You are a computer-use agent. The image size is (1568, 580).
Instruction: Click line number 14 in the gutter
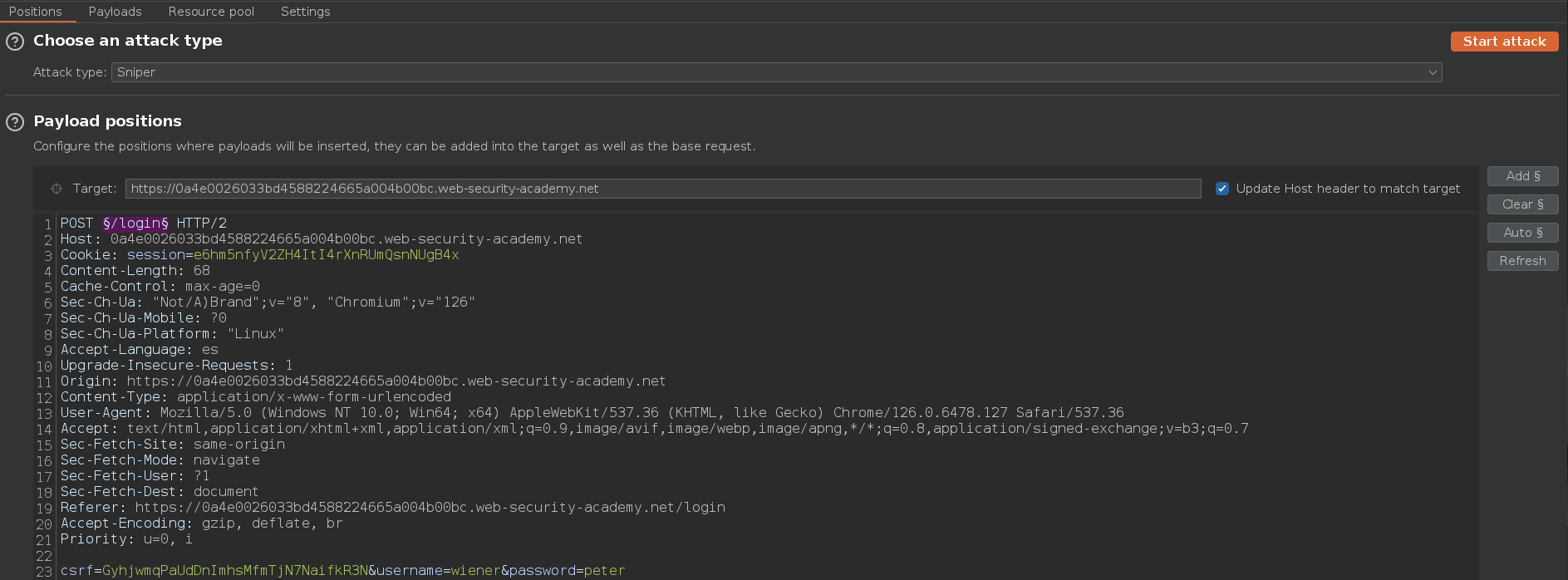[44, 430]
